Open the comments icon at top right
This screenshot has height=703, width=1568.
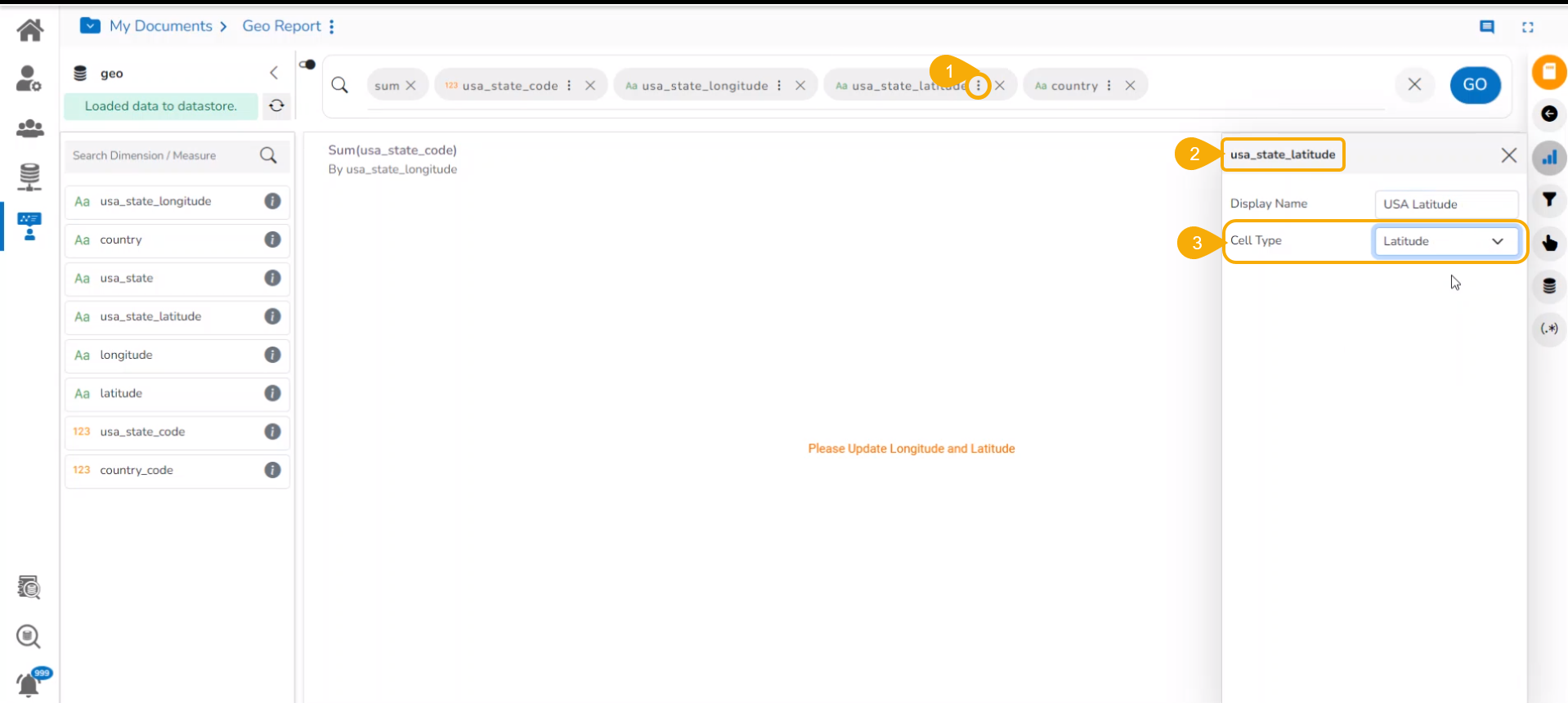coord(1487,27)
